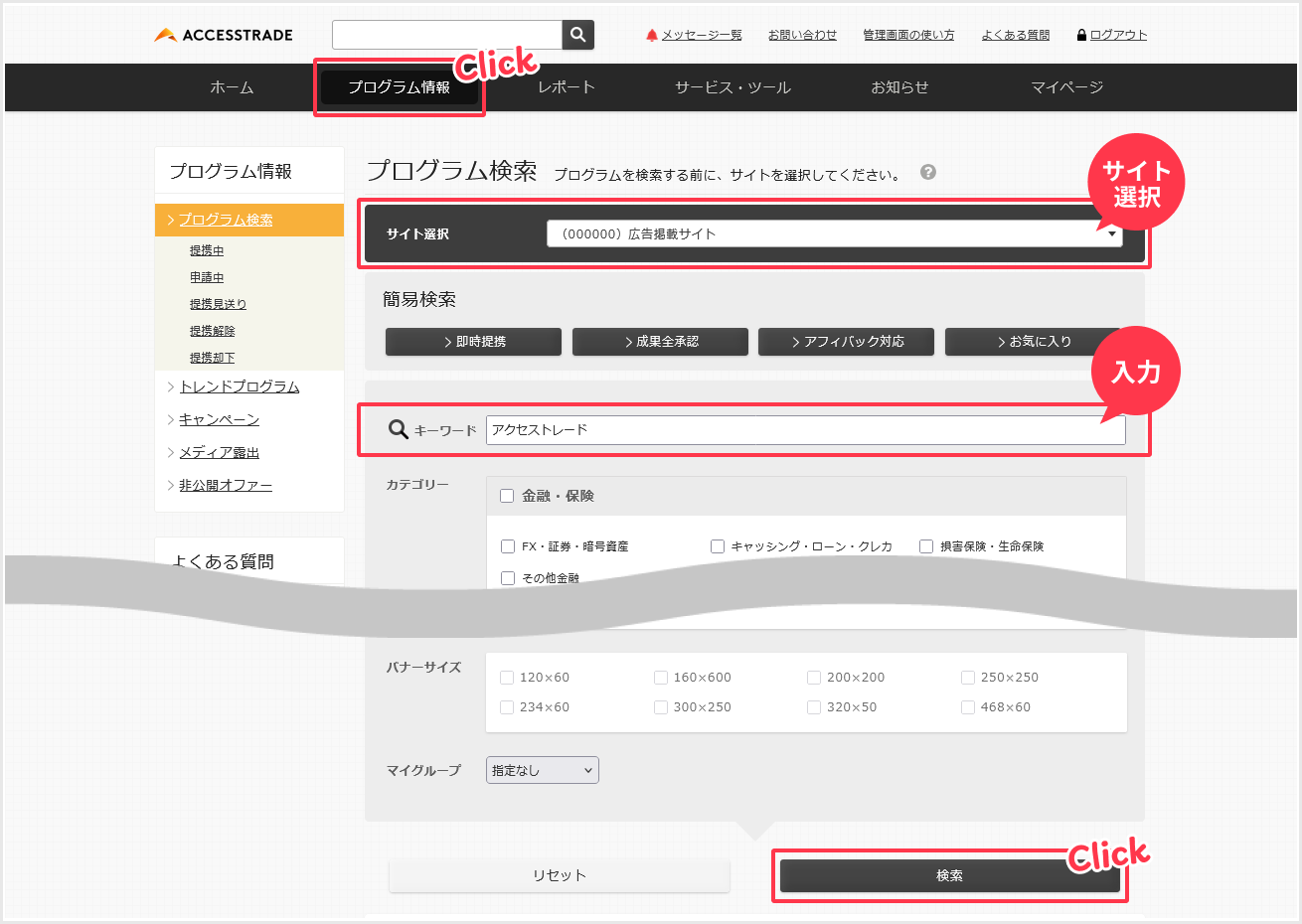Click the 即時提携 quick search button
This screenshot has width=1302, height=924.
tap(473, 342)
